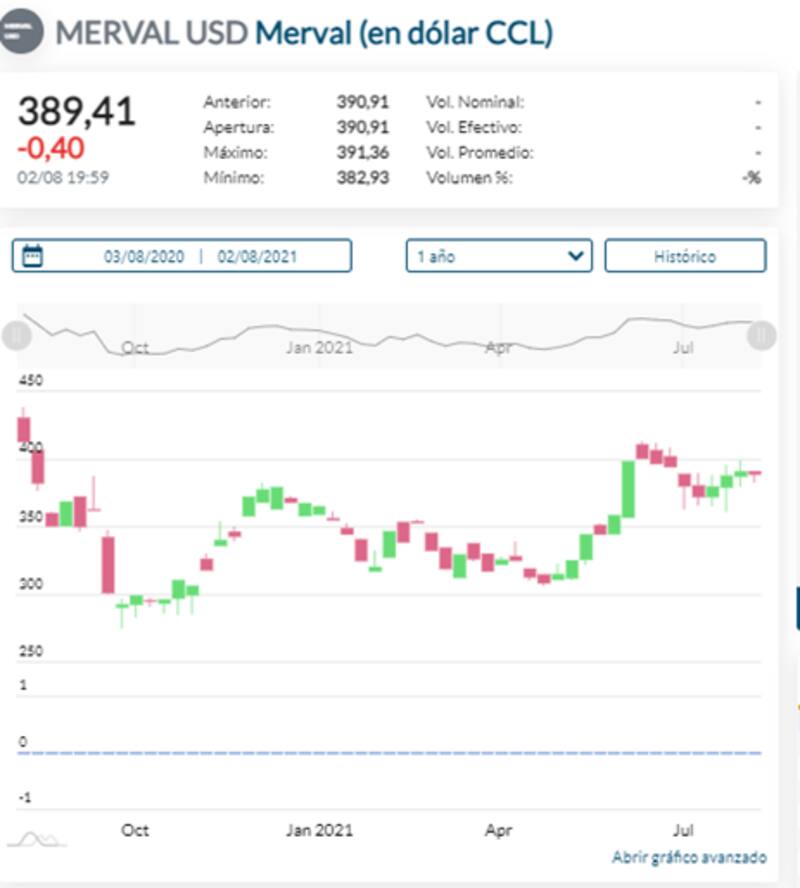Click the calendar icon in date field
Image resolution: width=800 pixels, height=888 pixels.
click(33, 256)
